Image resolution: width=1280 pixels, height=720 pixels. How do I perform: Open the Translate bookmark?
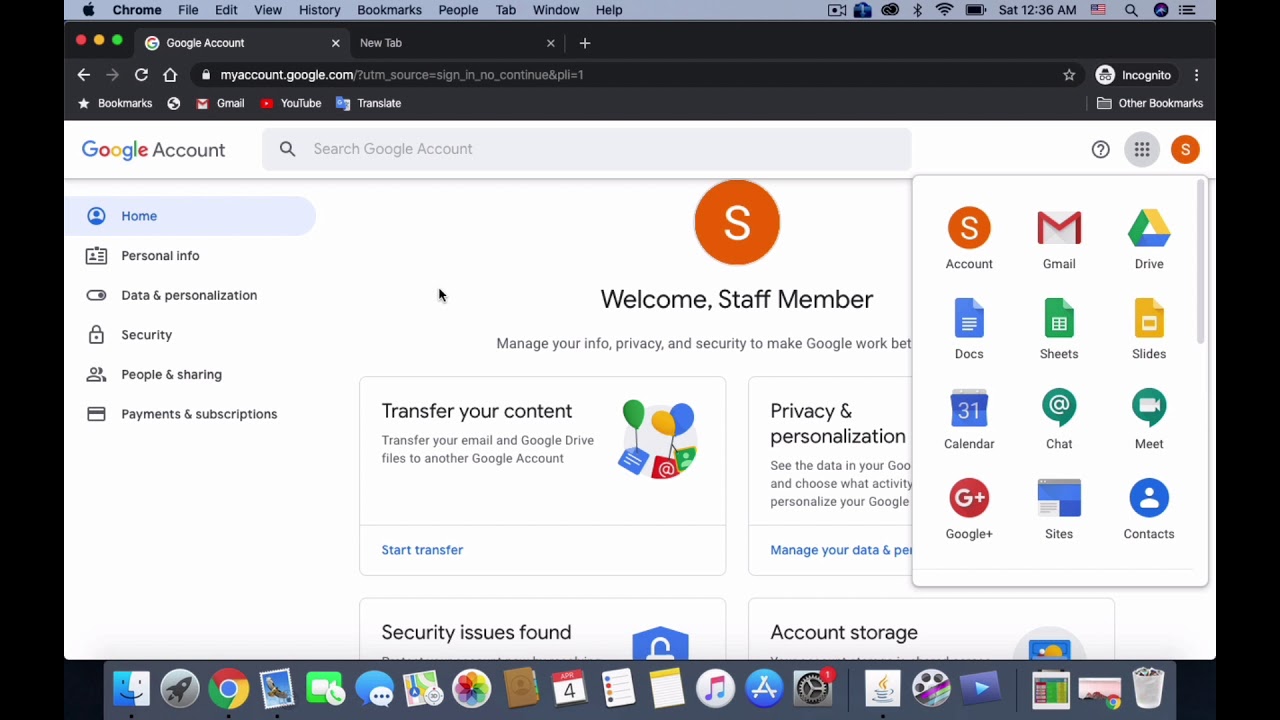[368, 103]
